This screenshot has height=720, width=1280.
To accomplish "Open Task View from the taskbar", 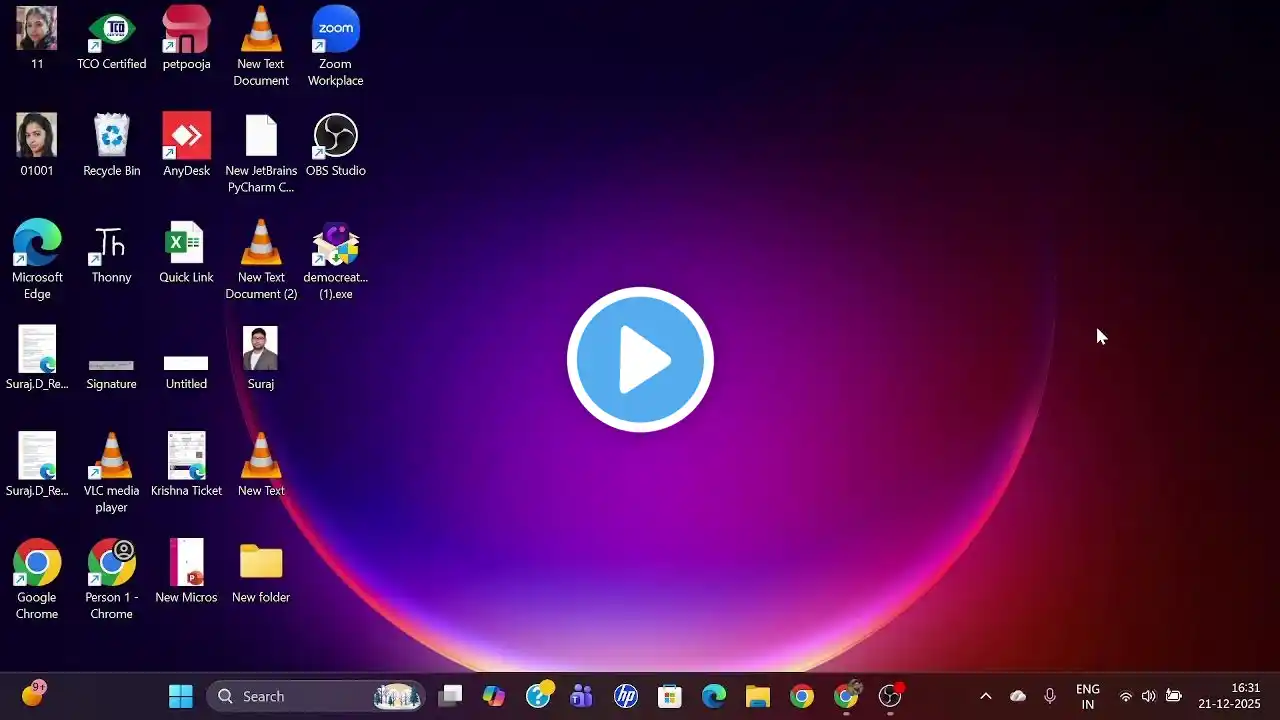I will pyautogui.click(x=451, y=696).
